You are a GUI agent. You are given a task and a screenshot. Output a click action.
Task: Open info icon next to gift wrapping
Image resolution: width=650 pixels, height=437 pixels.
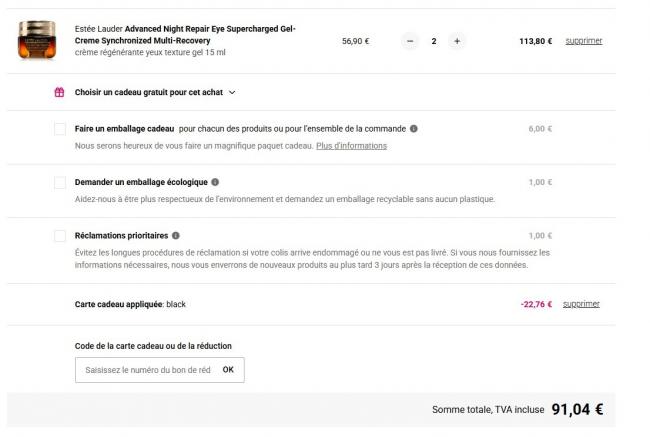[x=414, y=129]
